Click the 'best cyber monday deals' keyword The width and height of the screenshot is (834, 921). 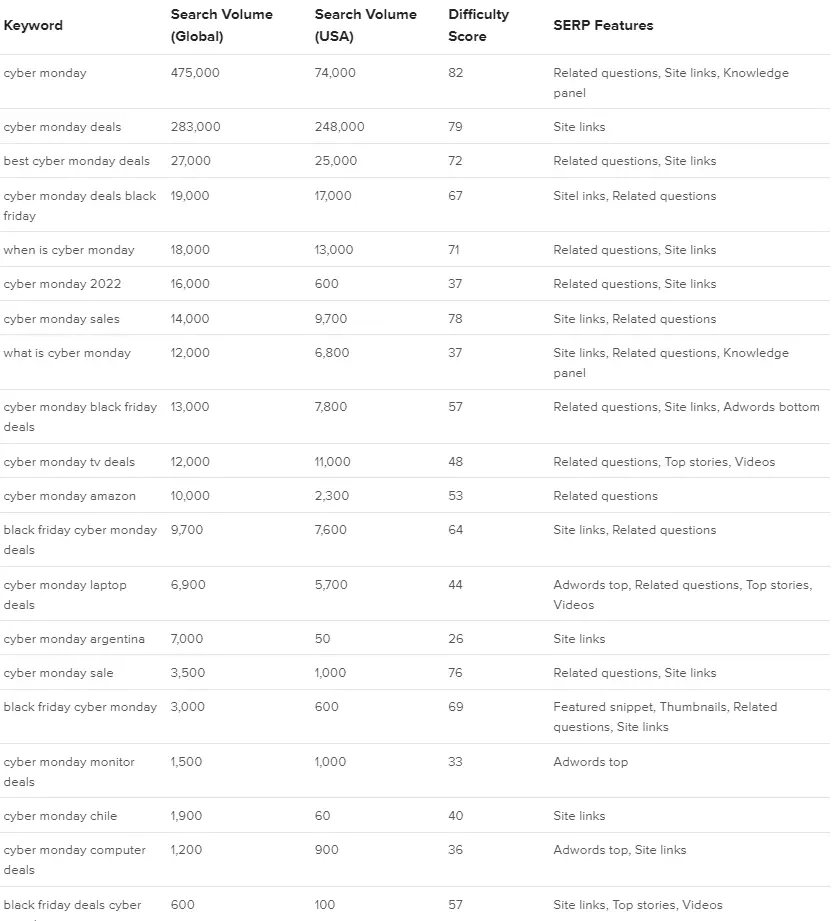coord(76,161)
